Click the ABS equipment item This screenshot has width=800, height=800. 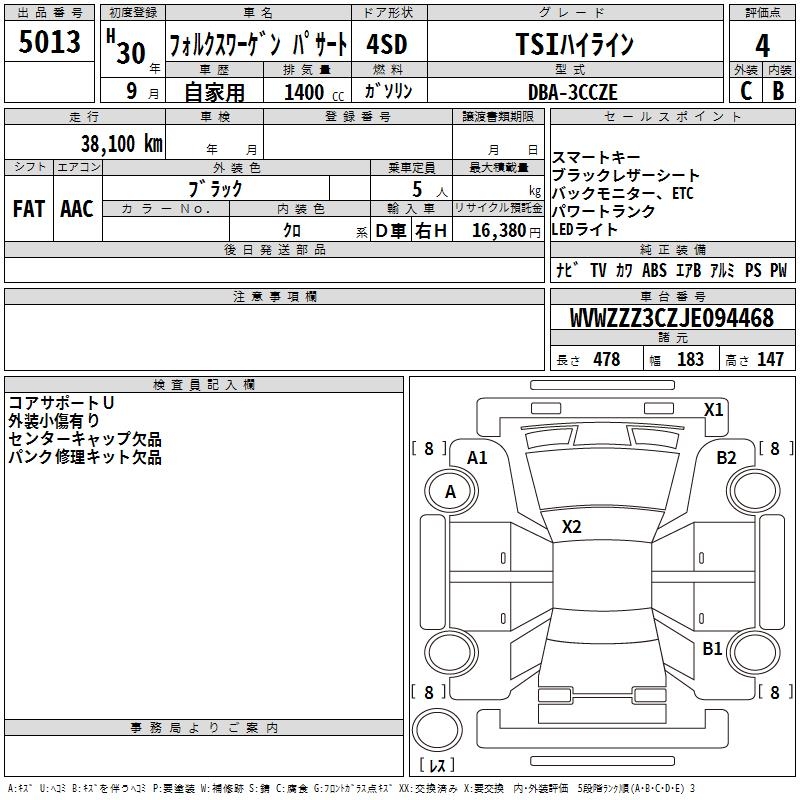click(x=654, y=270)
